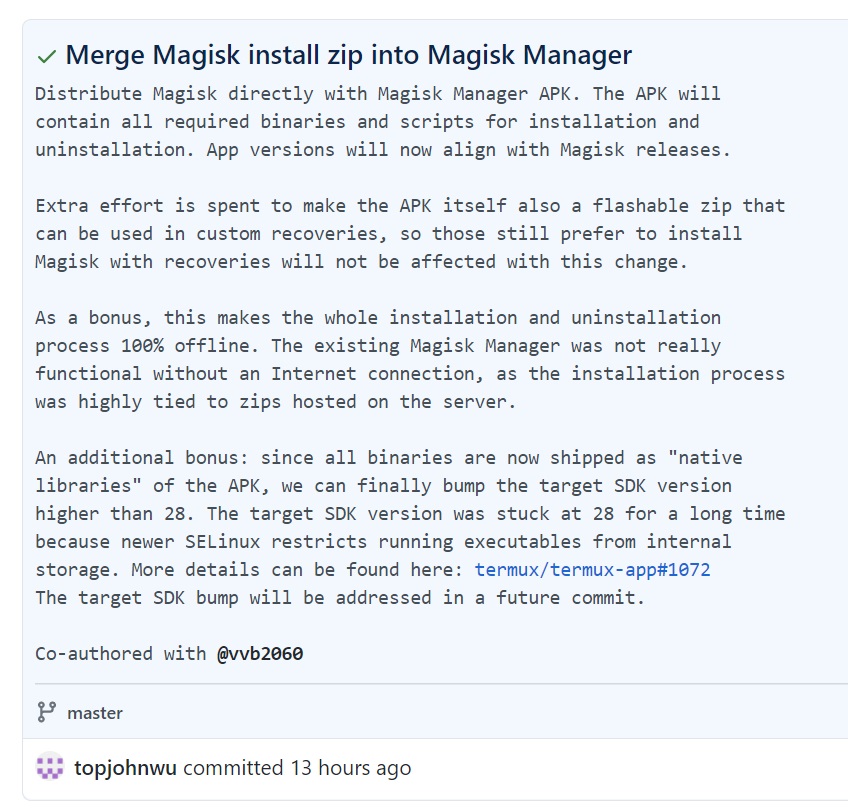Click the 'Extra effort is spent' paragraph
The height and width of the screenshot is (808, 848).
[410, 206]
